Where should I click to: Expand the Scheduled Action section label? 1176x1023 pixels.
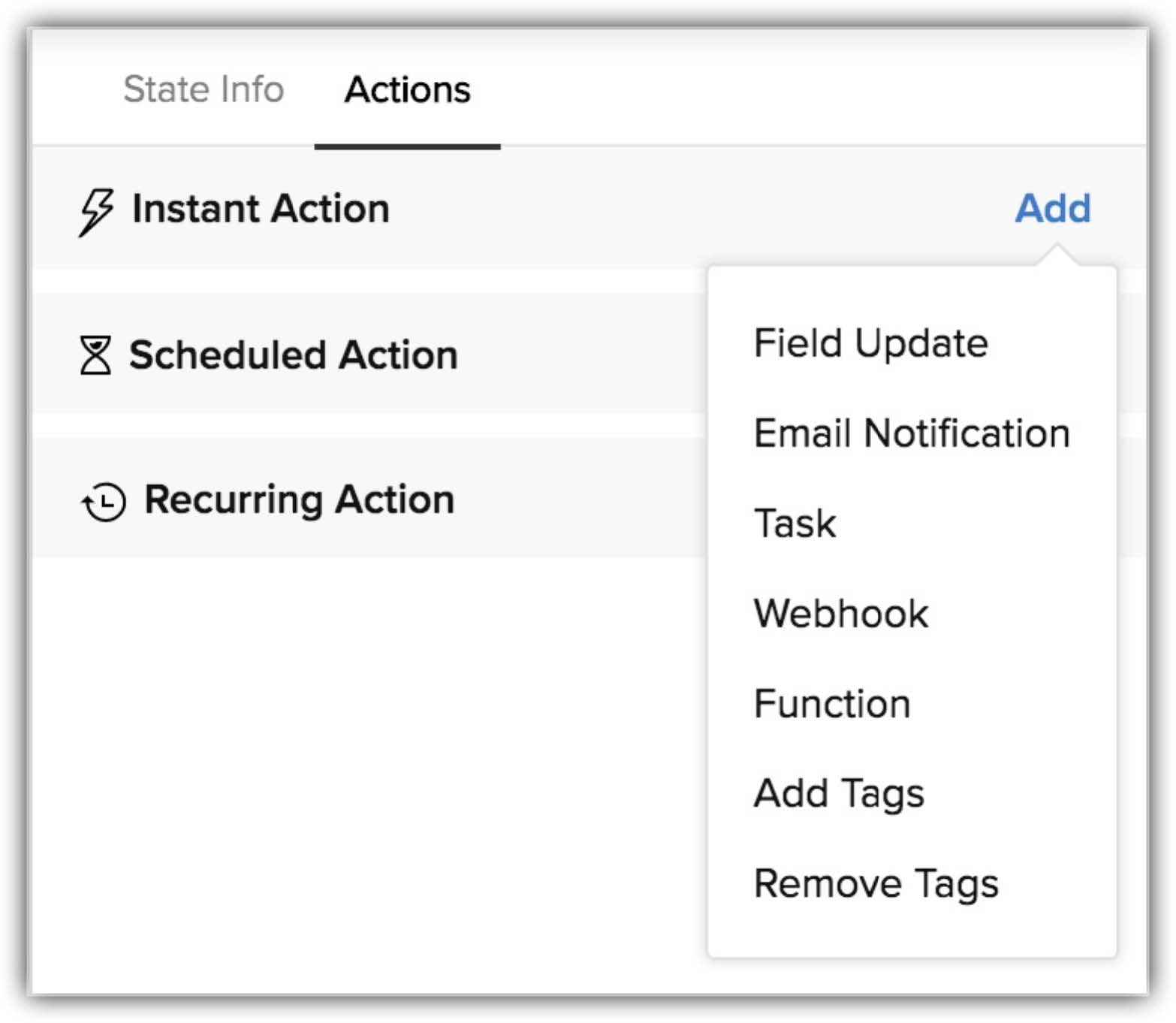pos(293,355)
